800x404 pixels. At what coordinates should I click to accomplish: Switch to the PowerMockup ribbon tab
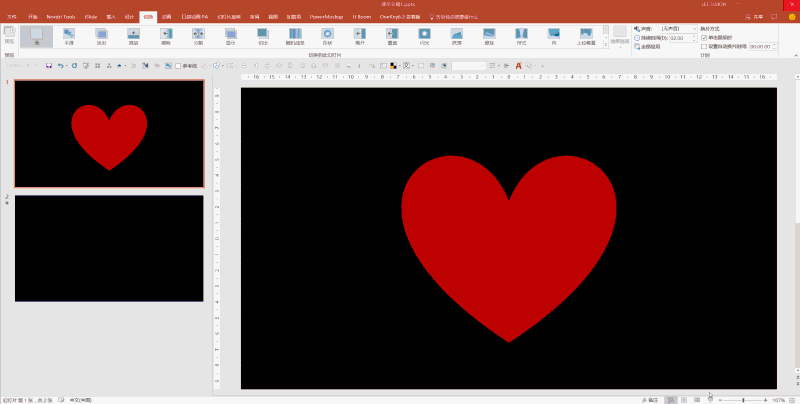click(x=327, y=17)
